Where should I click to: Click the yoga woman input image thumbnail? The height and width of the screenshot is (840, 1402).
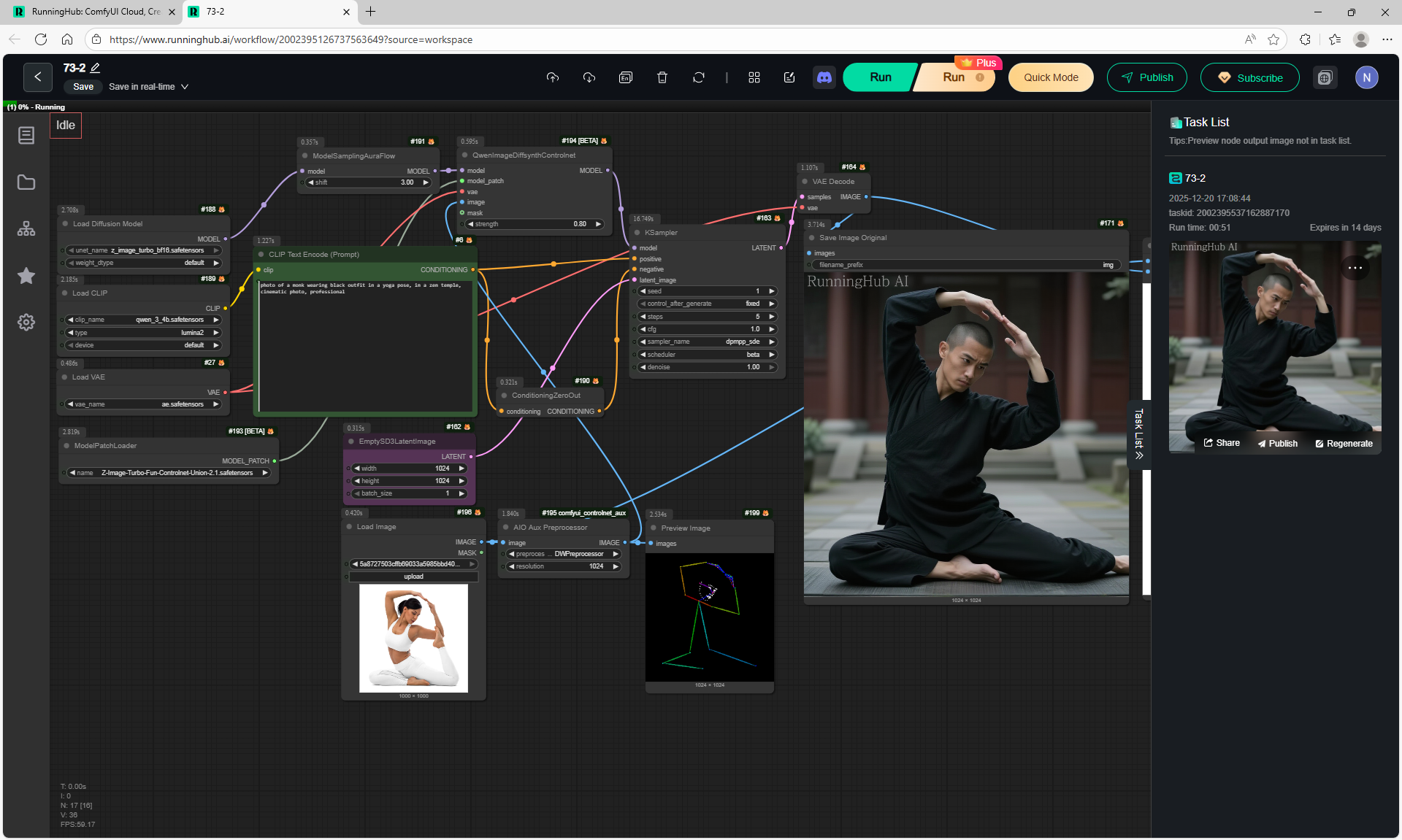point(413,638)
